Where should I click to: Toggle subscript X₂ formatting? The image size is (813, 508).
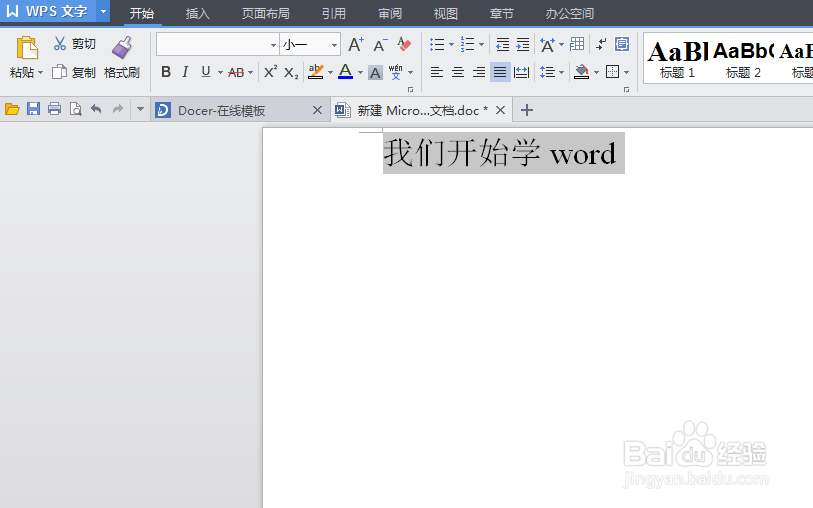coord(291,73)
